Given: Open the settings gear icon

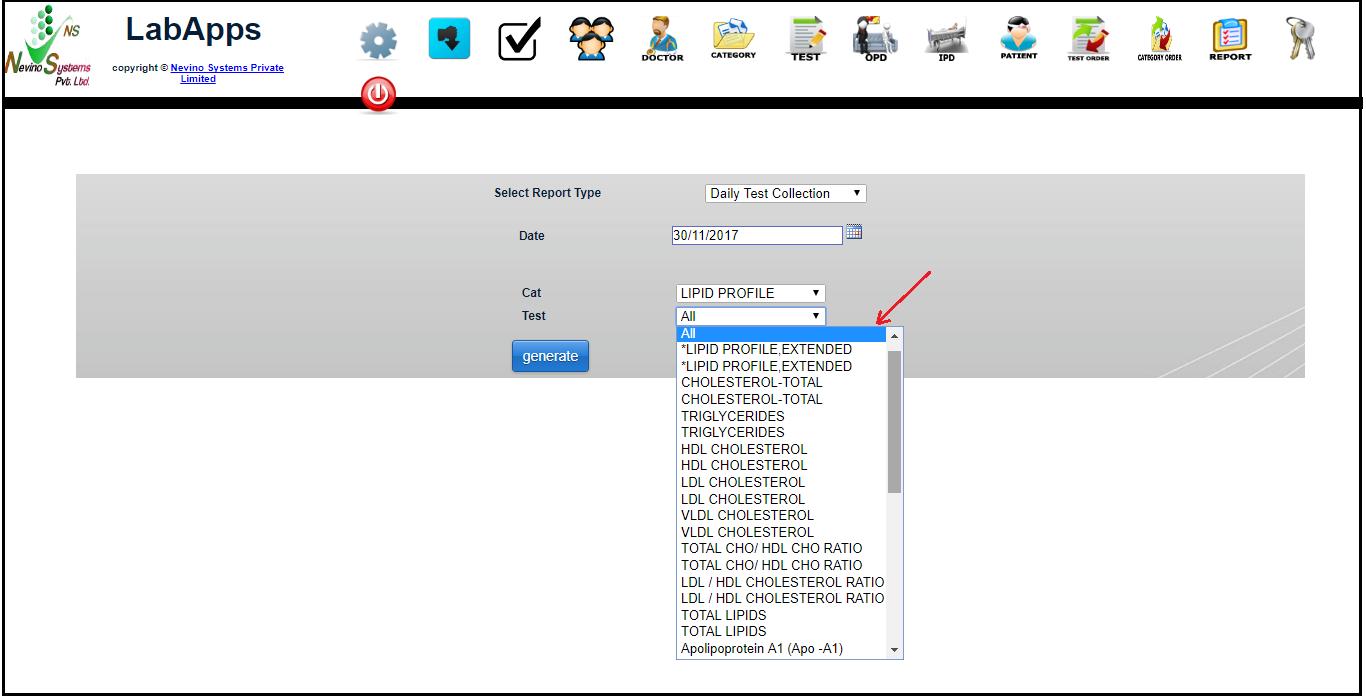Looking at the screenshot, I should (378, 42).
